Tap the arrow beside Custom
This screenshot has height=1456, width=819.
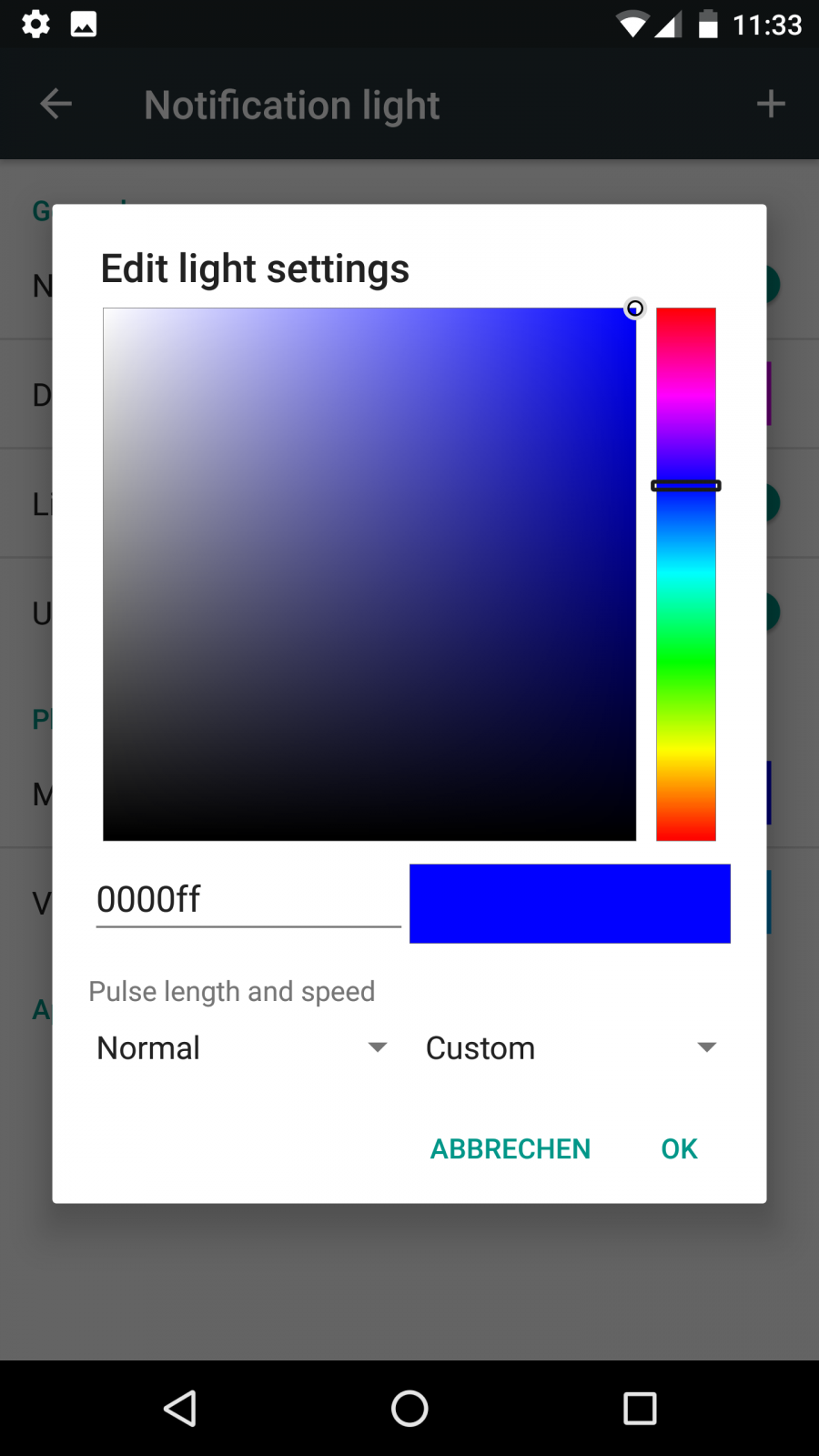click(x=707, y=1048)
